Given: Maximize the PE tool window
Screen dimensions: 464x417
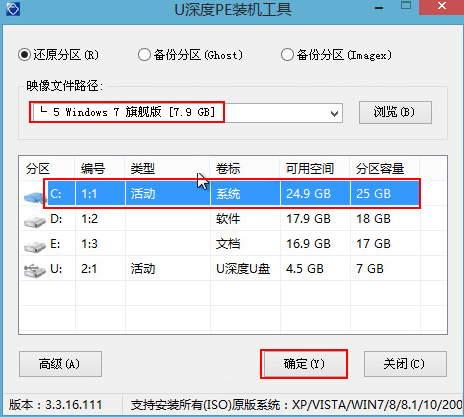Looking at the screenshot, I should (x=406, y=5).
